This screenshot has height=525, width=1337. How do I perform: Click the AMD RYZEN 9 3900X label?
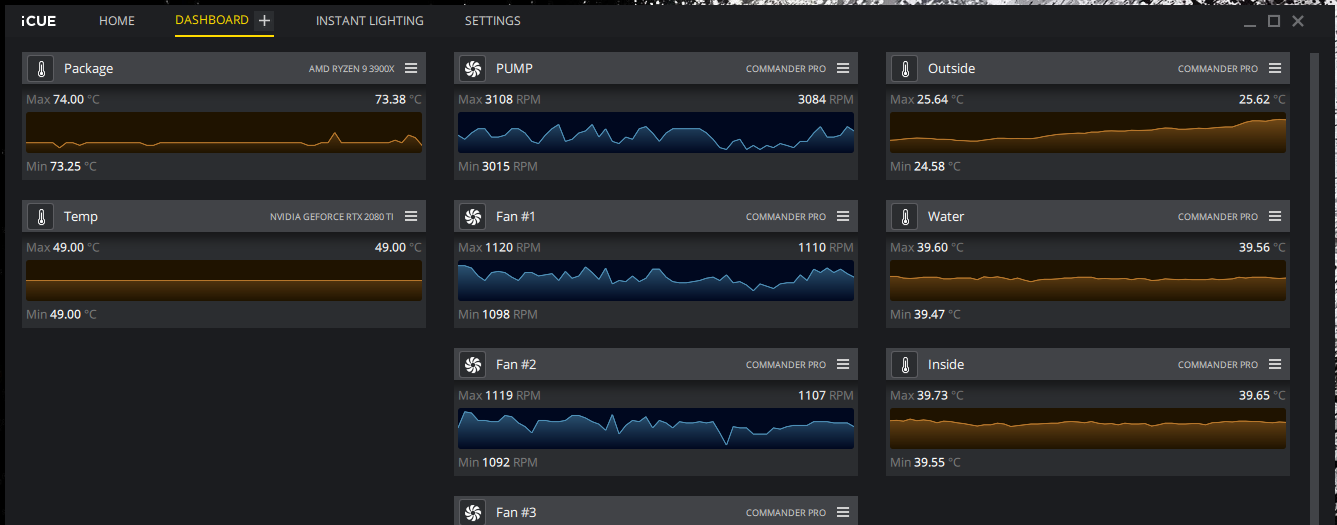pyautogui.click(x=352, y=69)
